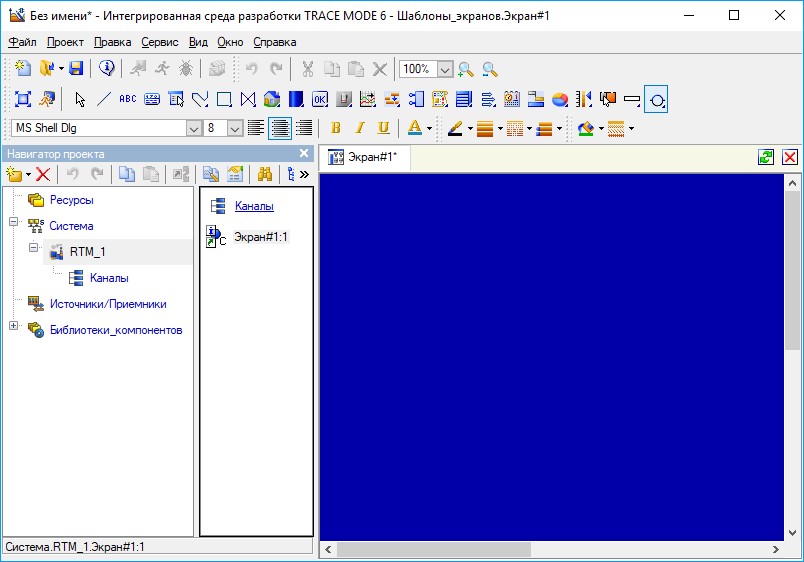This screenshot has height=562, width=804.
Task: Click the binoculars search icon in navigator
Action: pyautogui.click(x=265, y=174)
